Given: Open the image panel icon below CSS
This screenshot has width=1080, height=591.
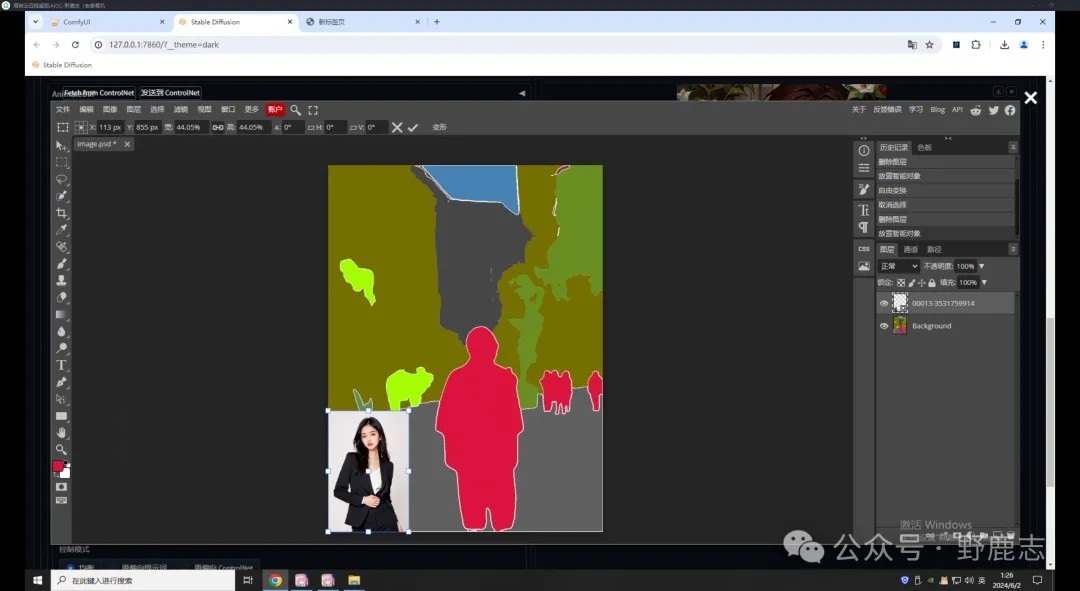Looking at the screenshot, I should [864, 266].
